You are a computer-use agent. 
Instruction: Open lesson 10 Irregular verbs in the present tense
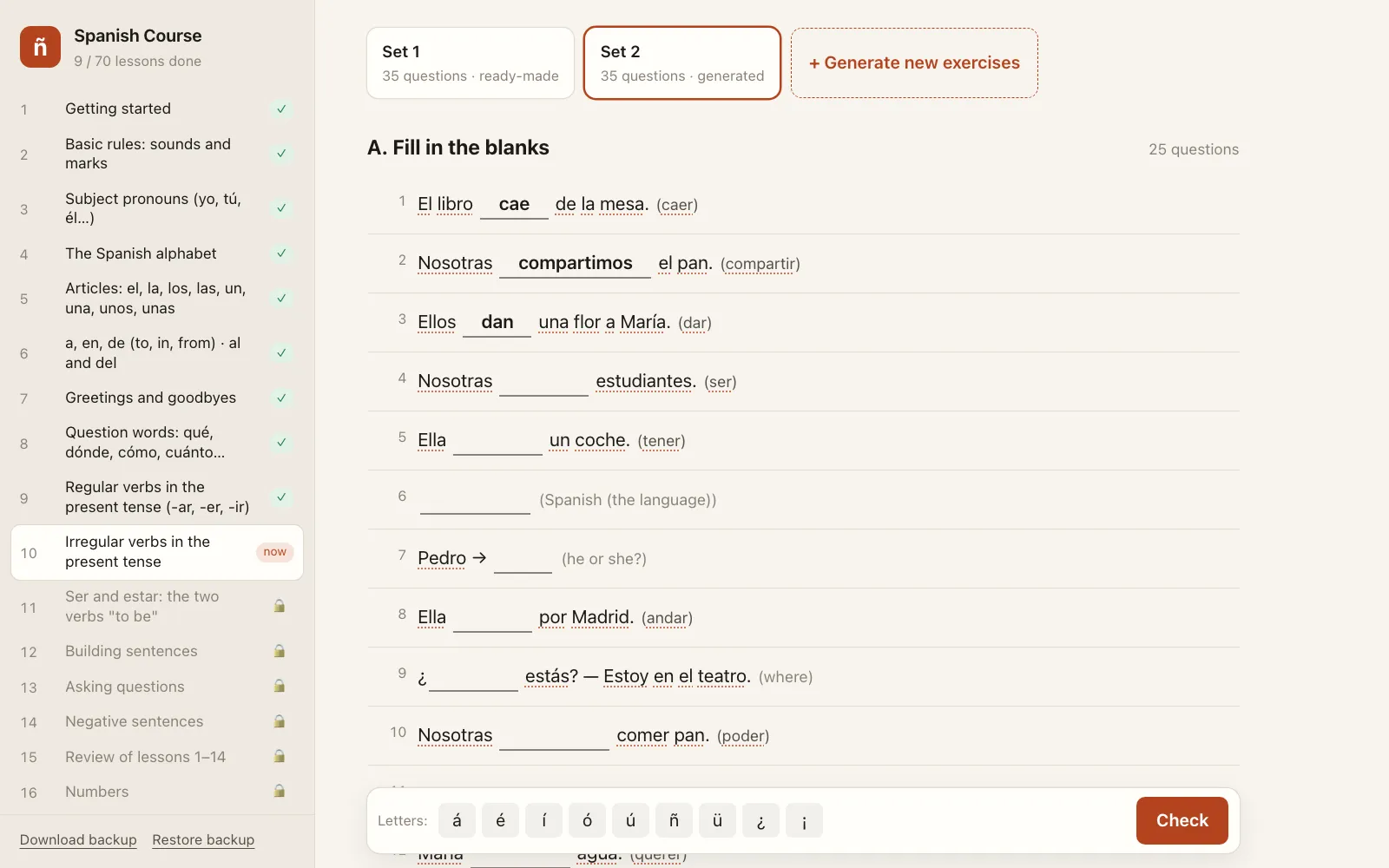157,552
